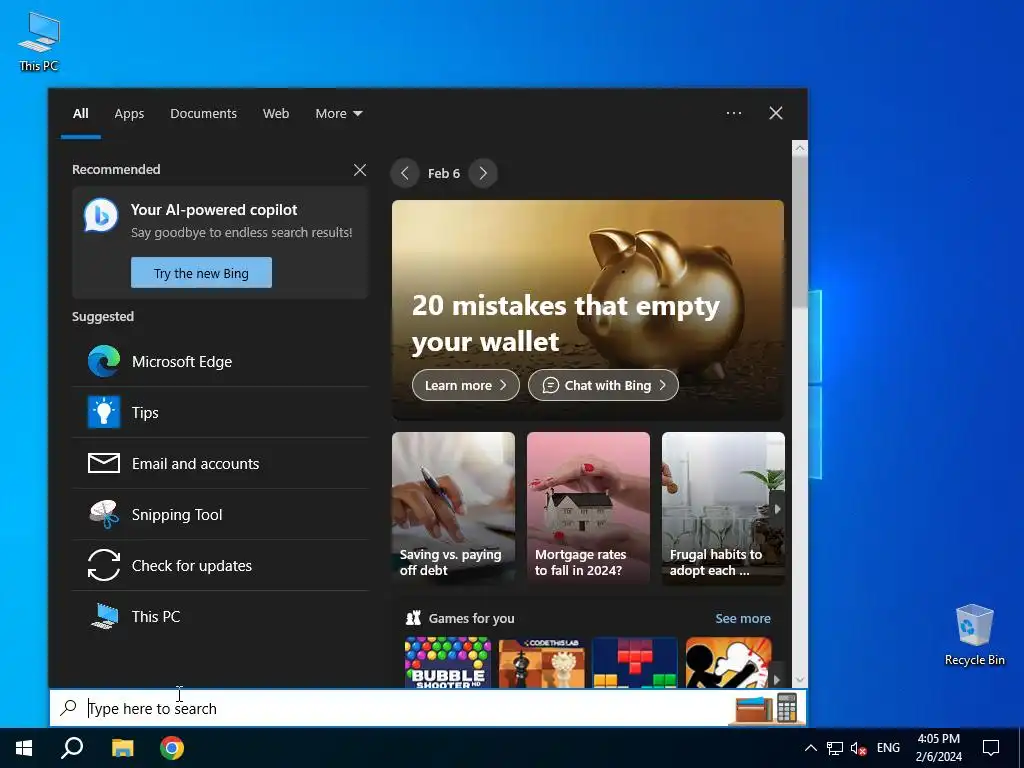Launch Google Chrome from taskbar
The width and height of the screenshot is (1024, 768).
coord(172,748)
